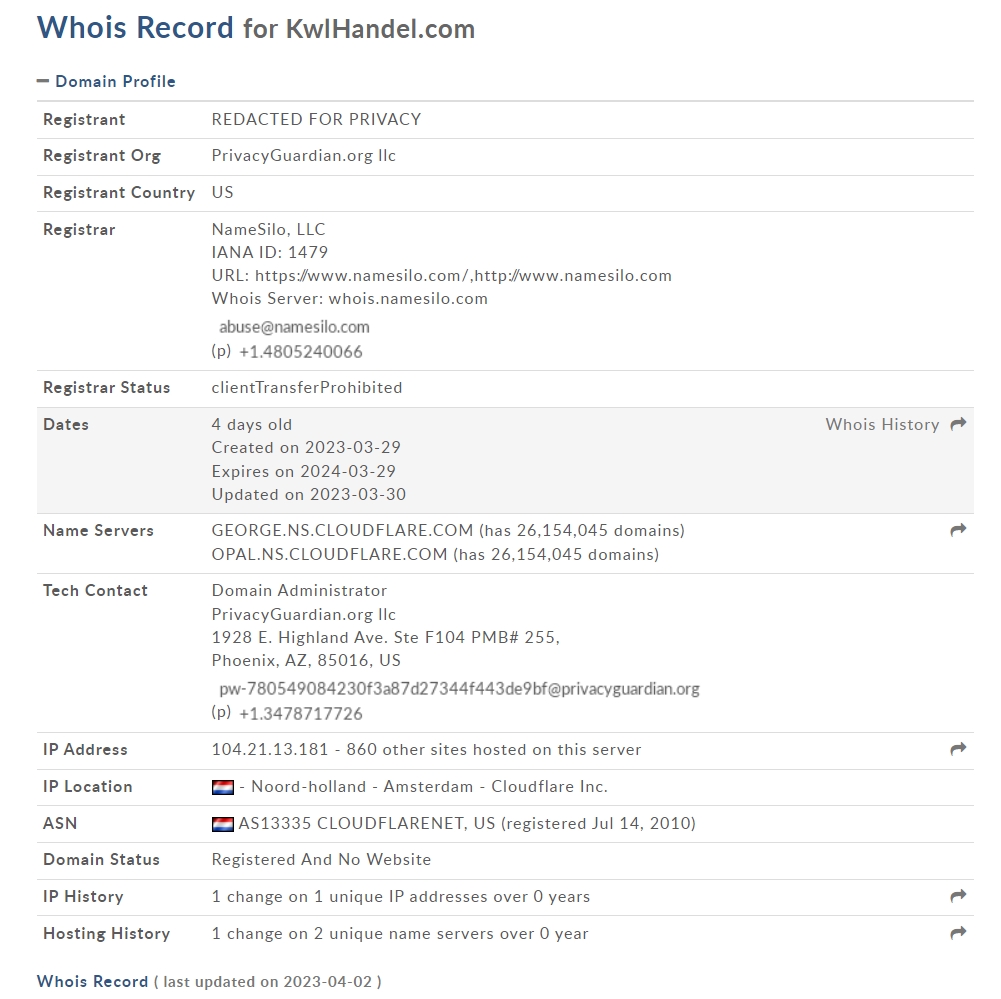Click the Name Servers share arrow icon
This screenshot has width=1001, height=999.
click(x=958, y=530)
